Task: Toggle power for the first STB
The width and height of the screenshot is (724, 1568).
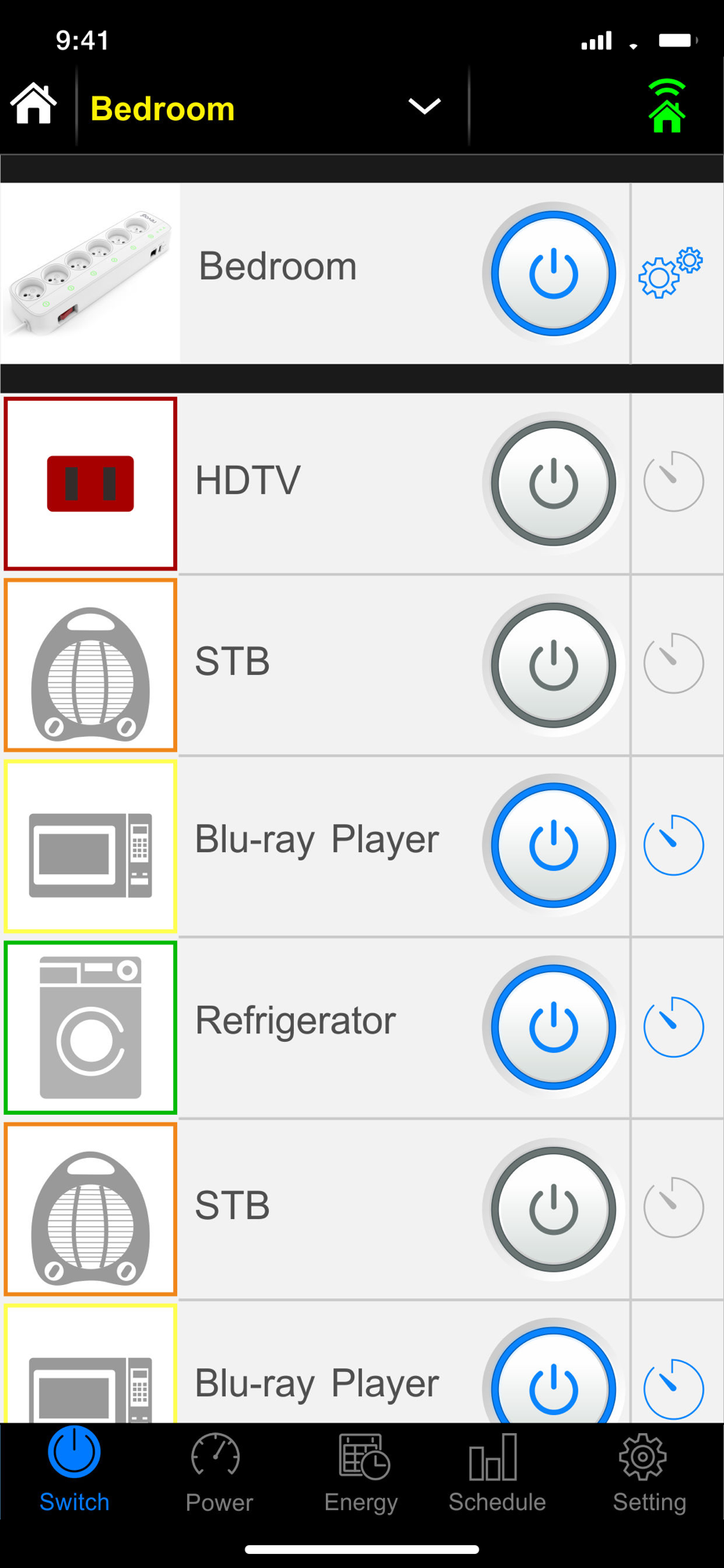Action: click(x=553, y=665)
